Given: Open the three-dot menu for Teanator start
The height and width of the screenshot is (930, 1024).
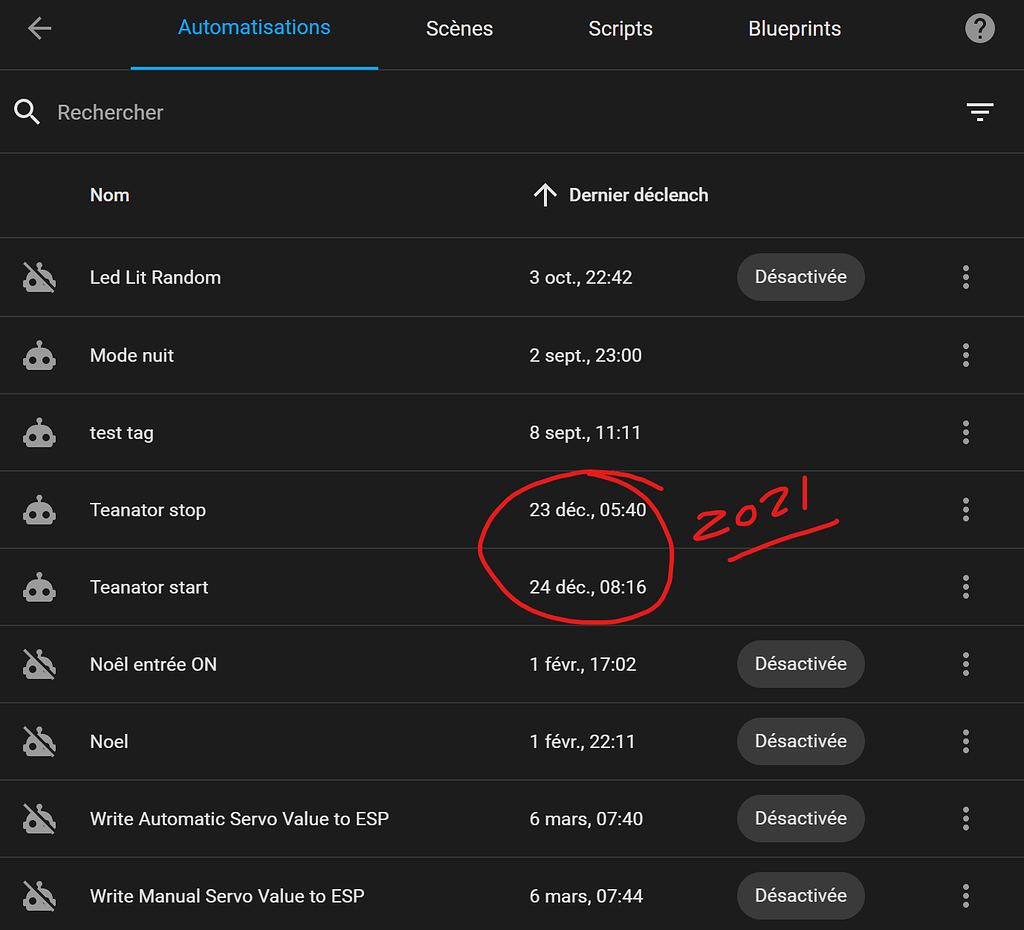Looking at the screenshot, I should point(966,587).
